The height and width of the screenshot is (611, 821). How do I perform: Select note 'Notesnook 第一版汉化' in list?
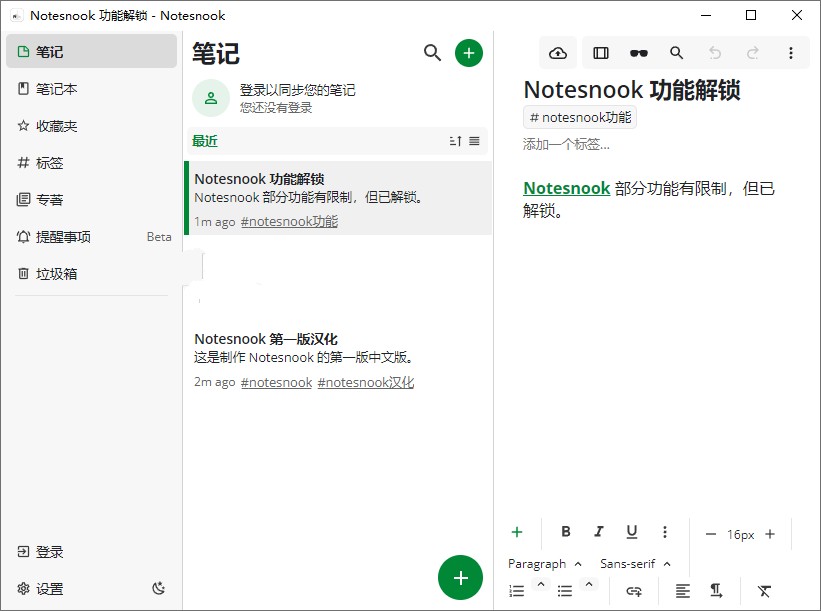338,359
